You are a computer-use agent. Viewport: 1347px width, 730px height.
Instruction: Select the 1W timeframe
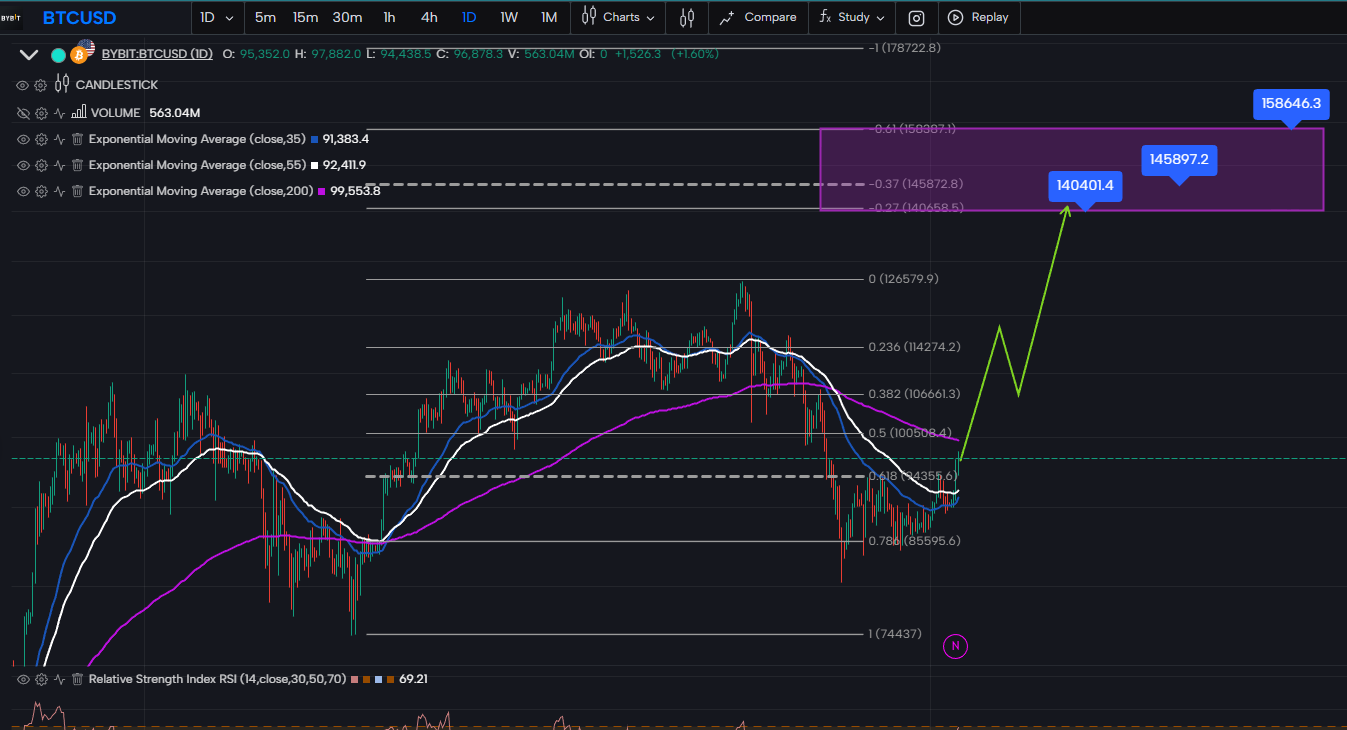[x=509, y=17]
